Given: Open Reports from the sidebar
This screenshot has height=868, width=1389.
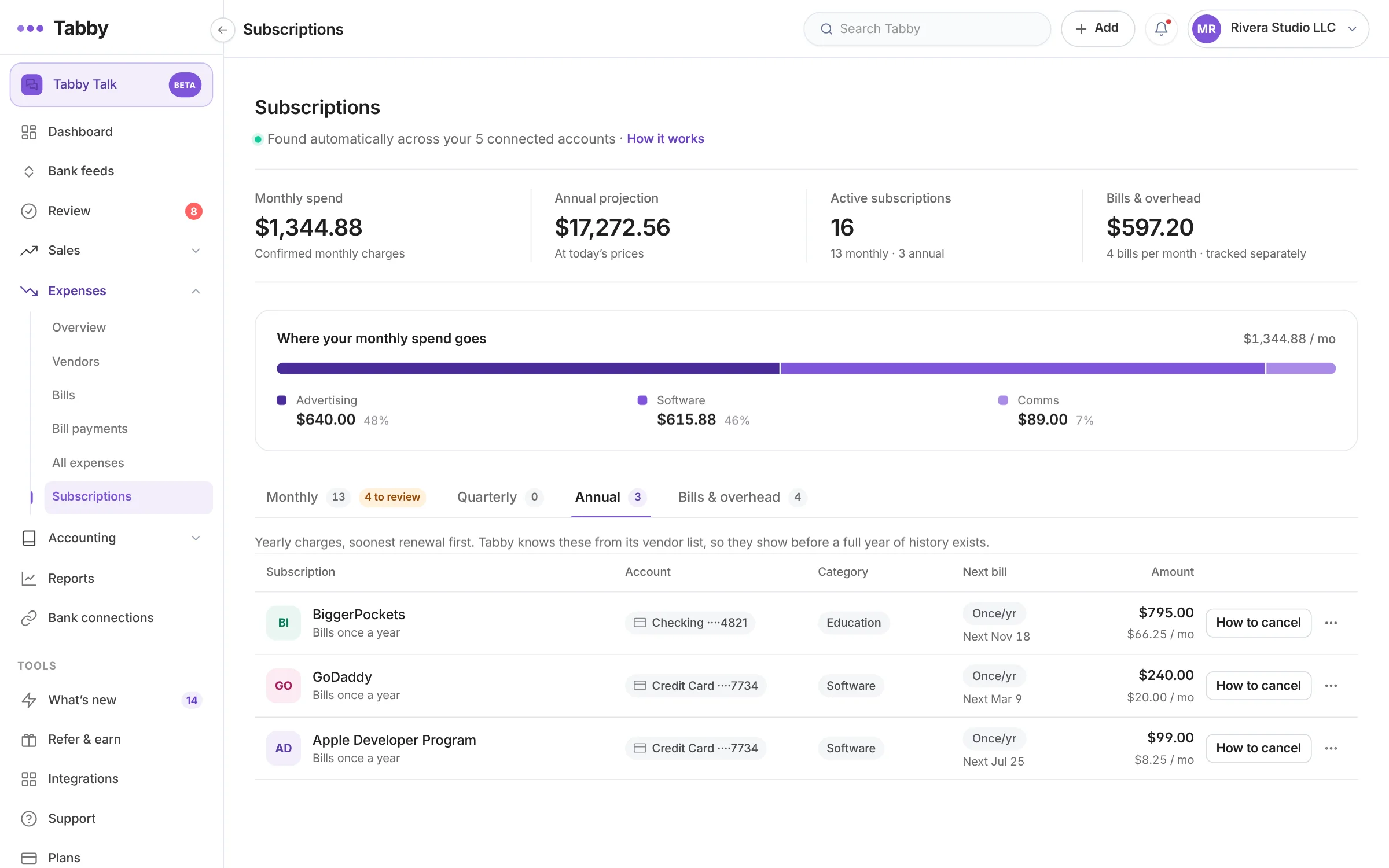Looking at the screenshot, I should (111, 578).
